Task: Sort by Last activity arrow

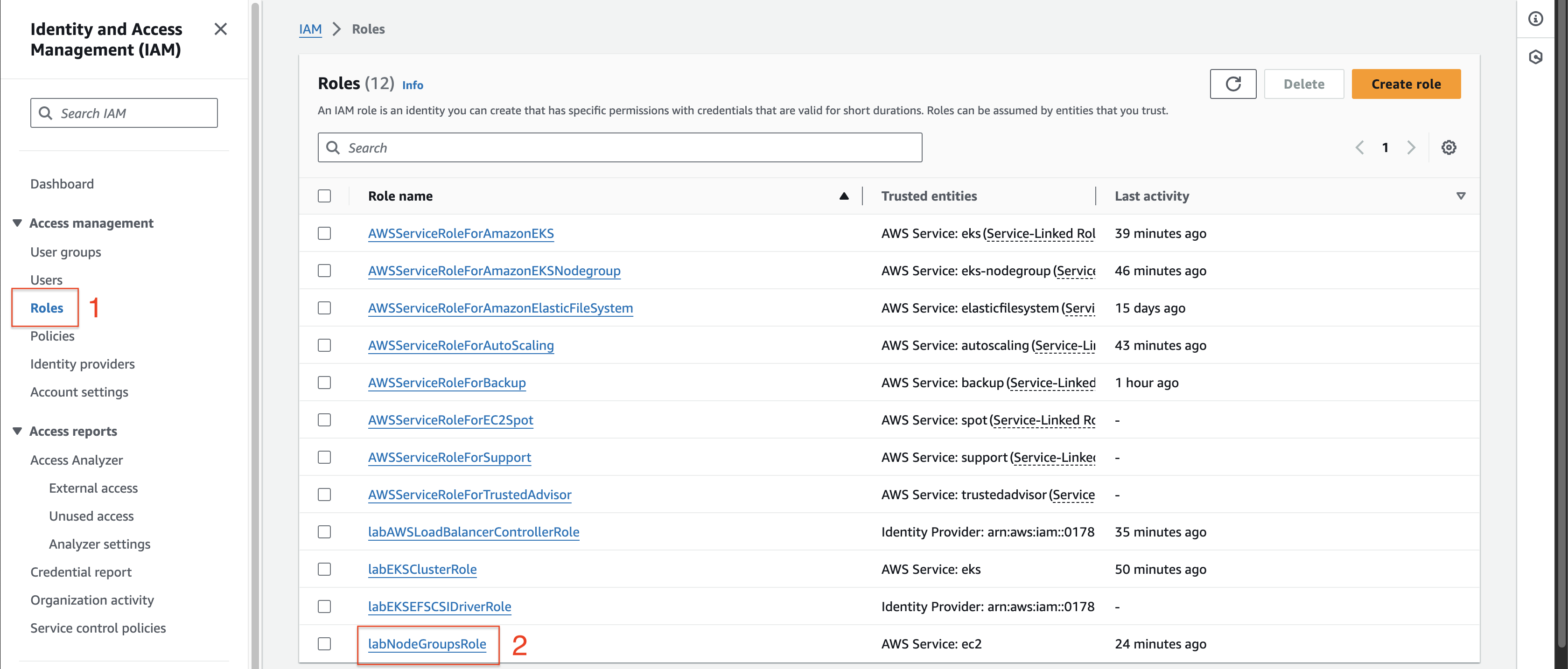Action: coord(1460,196)
